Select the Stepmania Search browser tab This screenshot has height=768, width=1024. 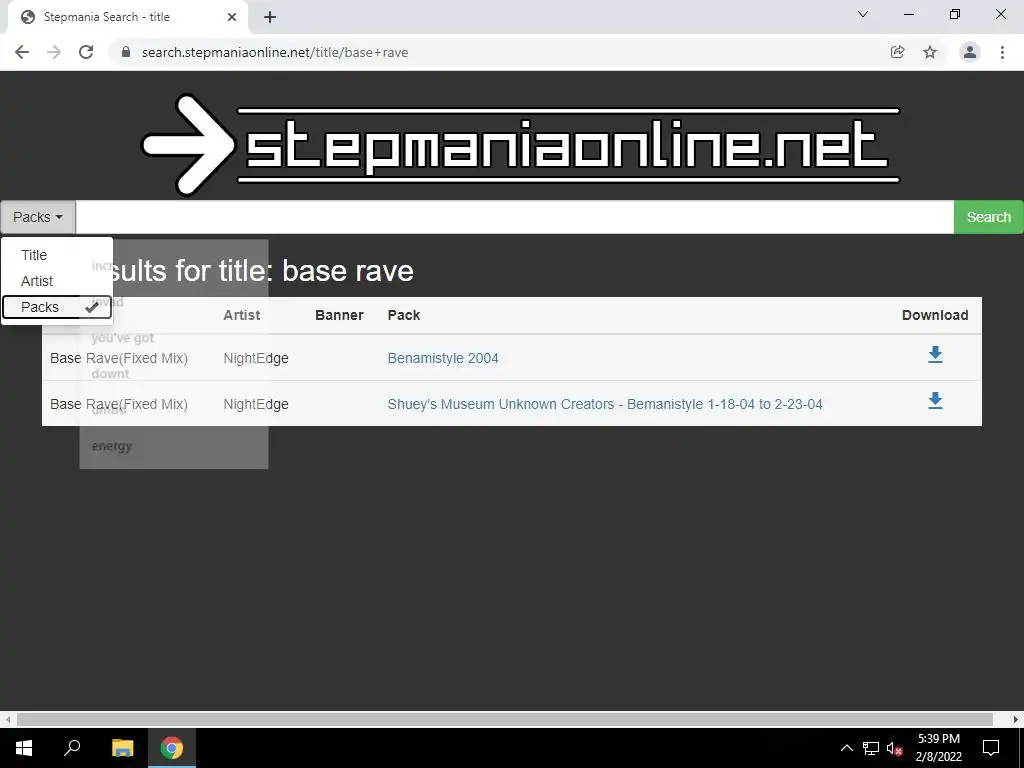click(x=127, y=17)
